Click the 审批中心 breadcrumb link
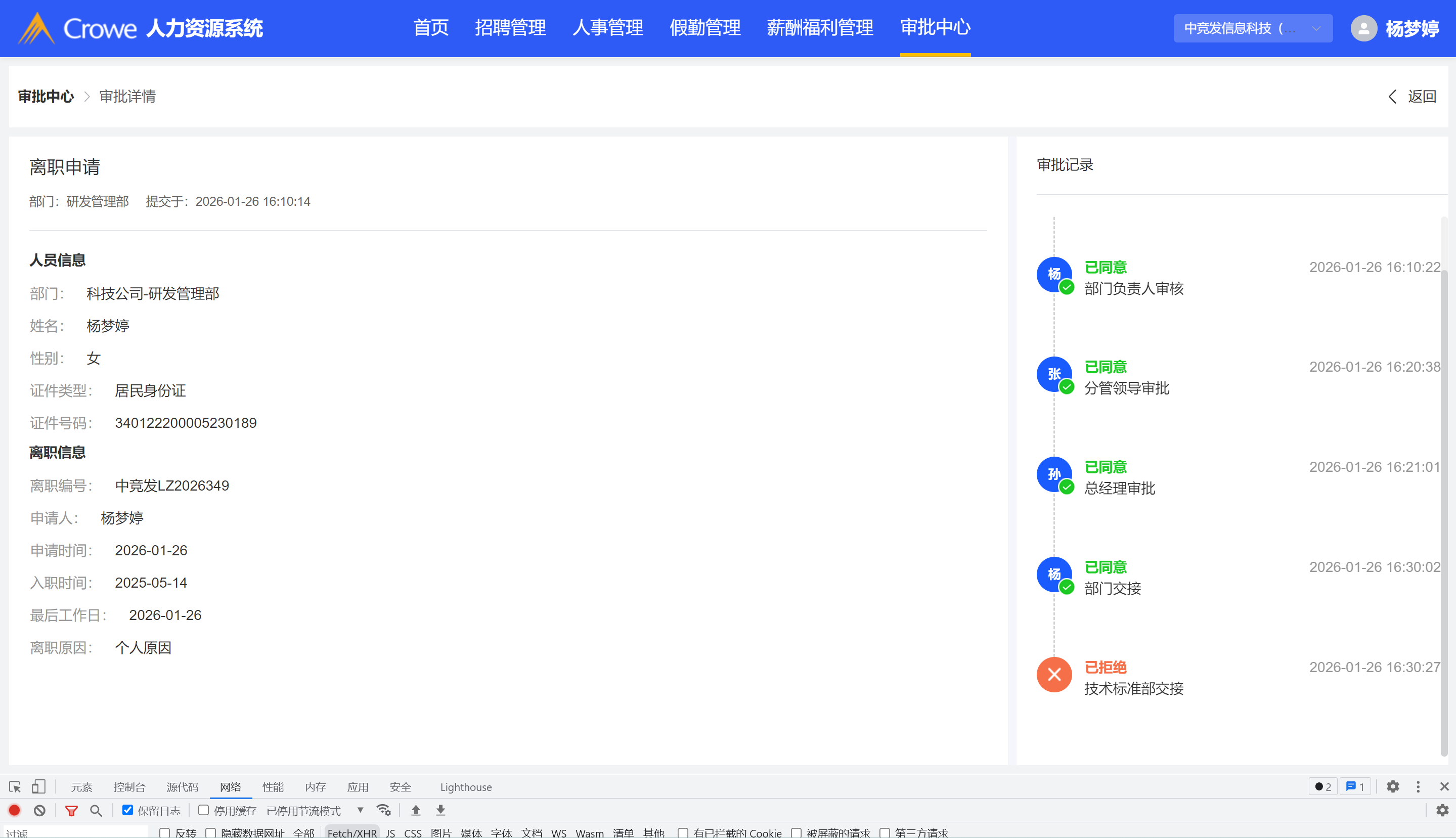The height and width of the screenshot is (838, 1456). click(46, 96)
